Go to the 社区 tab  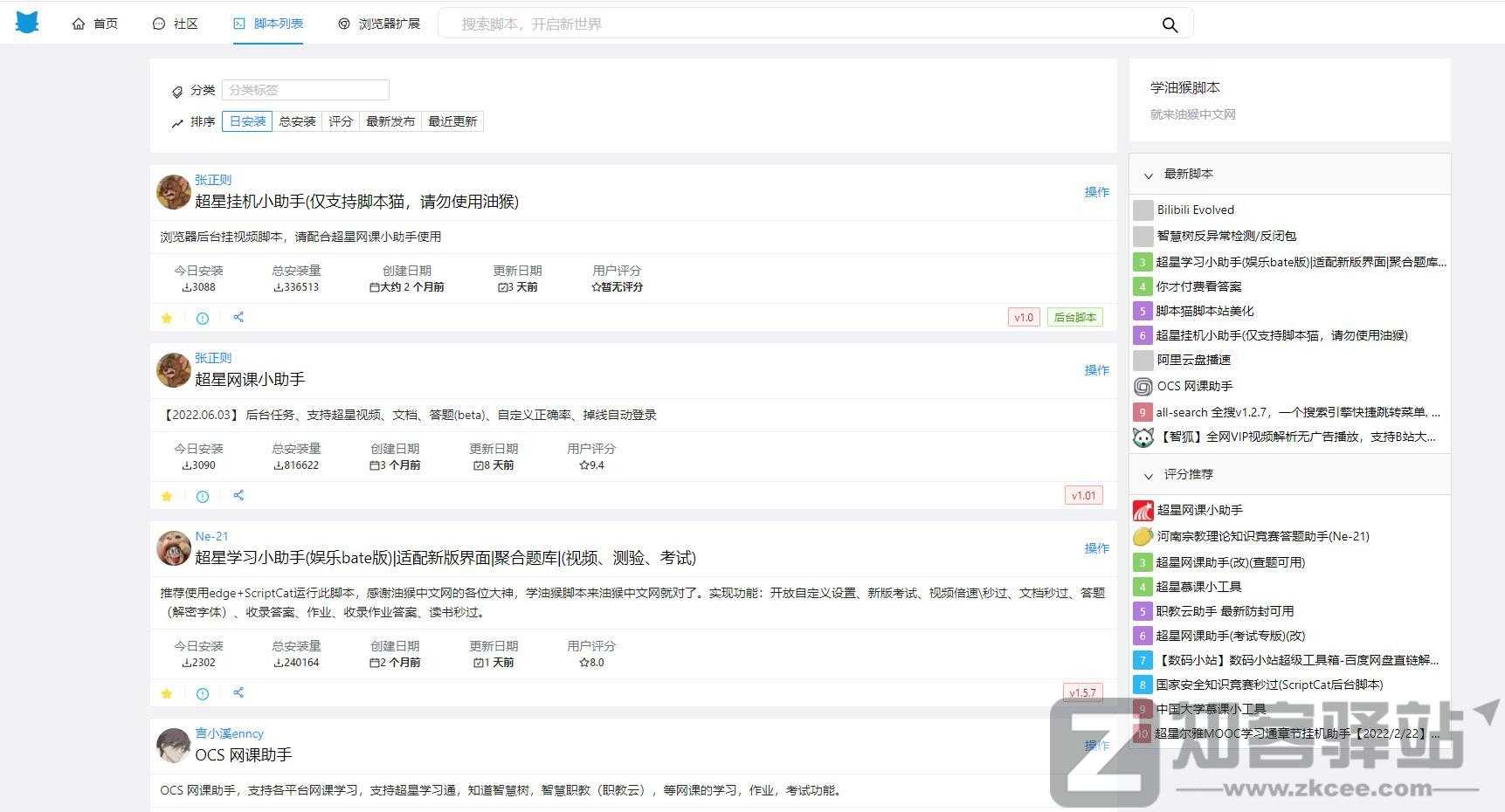176,24
